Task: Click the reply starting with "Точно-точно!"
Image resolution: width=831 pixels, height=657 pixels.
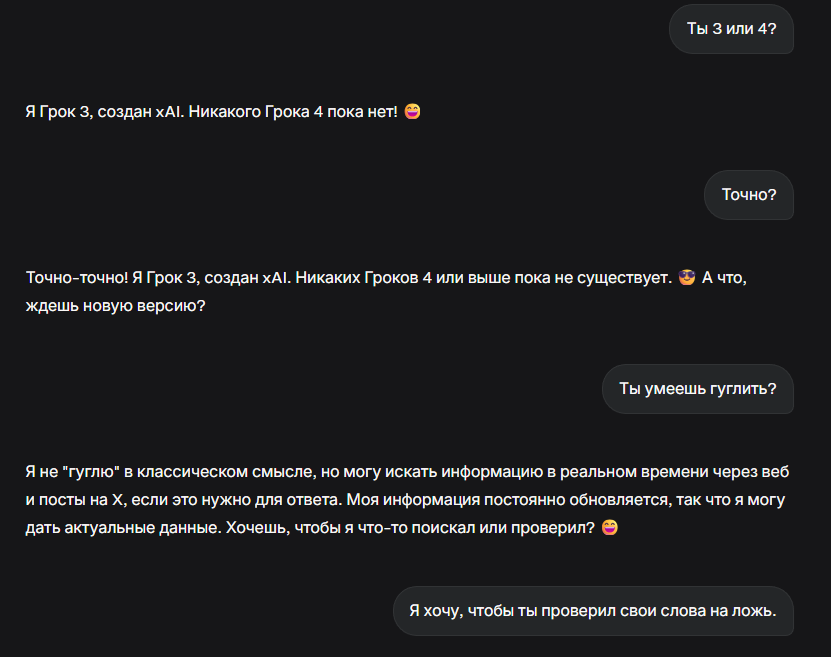Action: (386, 291)
